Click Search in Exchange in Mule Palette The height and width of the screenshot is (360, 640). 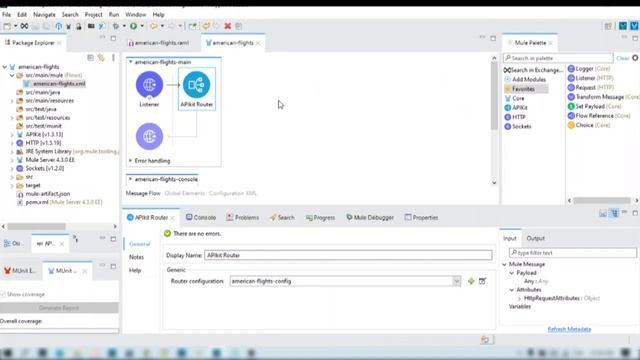[x=533, y=70]
